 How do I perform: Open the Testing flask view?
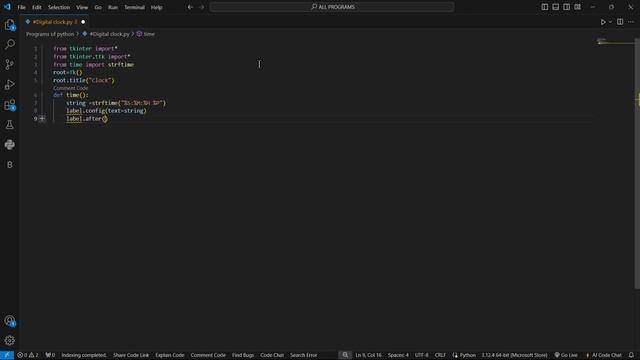10,124
